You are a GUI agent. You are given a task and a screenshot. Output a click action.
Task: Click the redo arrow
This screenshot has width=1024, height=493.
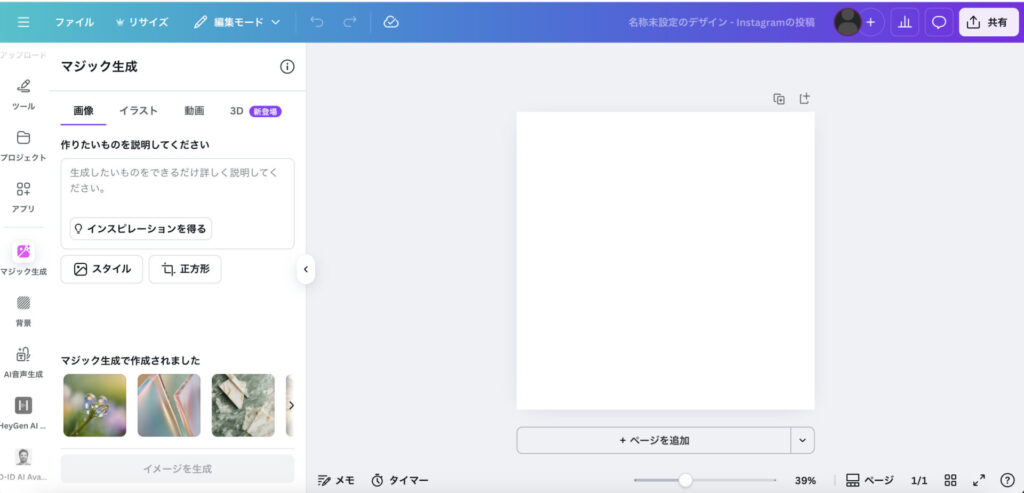(350, 22)
